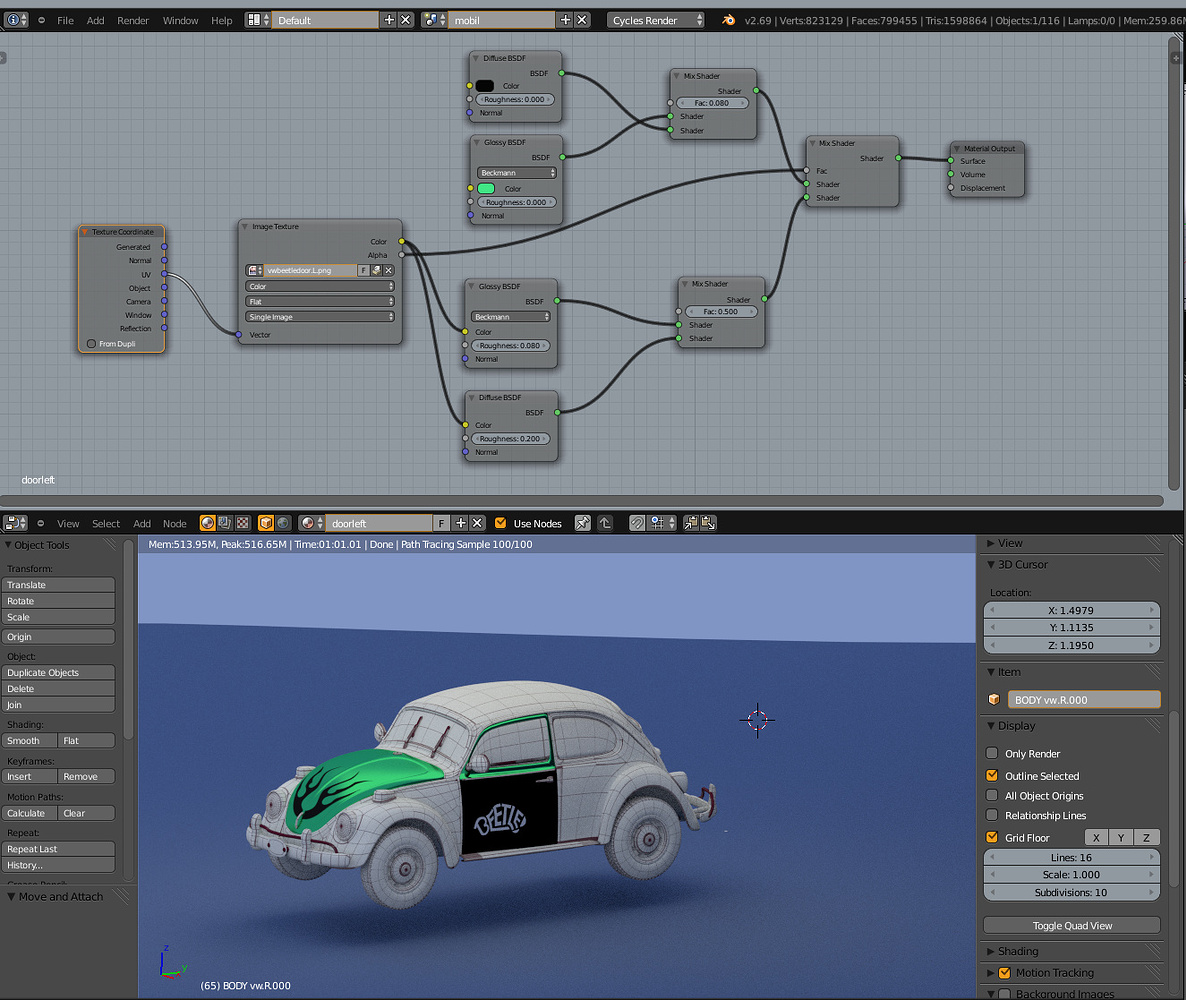Viewport: 1186px width, 1000px height.
Task: Open node editor Select menu
Action: point(106,523)
